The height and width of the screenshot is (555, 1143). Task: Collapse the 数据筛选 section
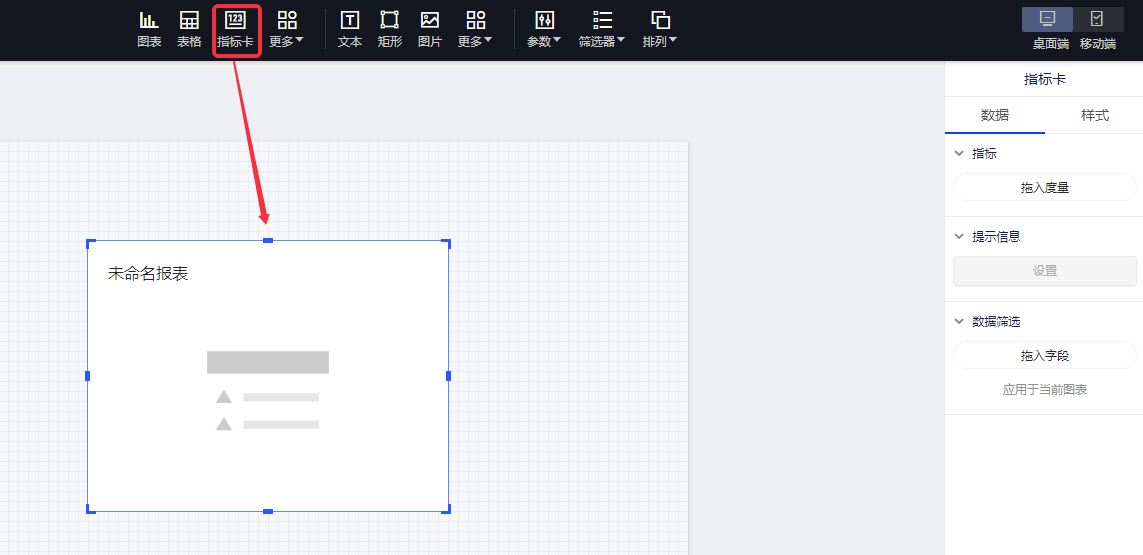pos(960,322)
